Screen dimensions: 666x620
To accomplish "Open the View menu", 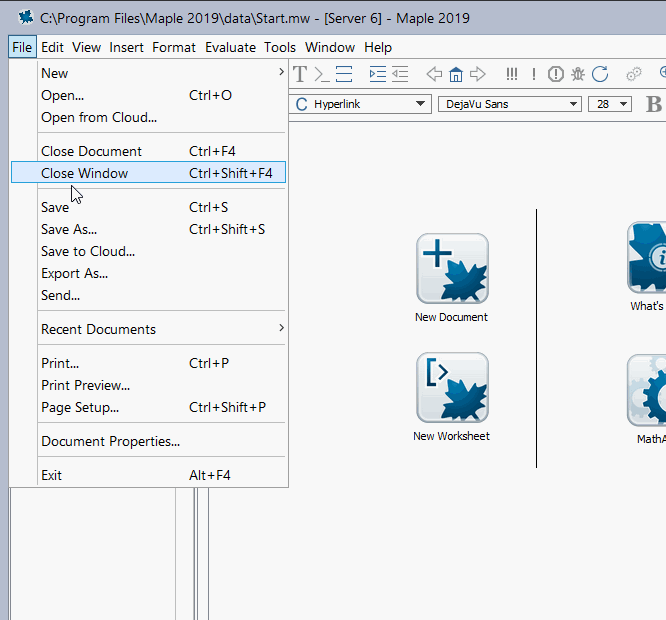I will pos(86,47).
